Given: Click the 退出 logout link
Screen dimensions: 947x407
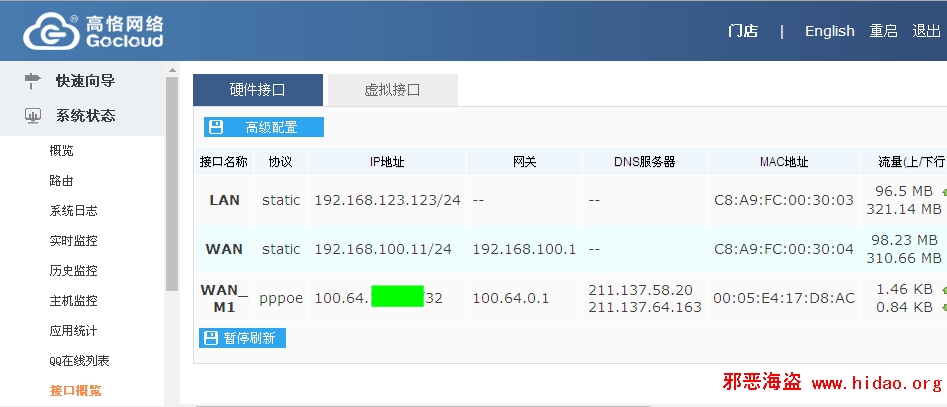Looking at the screenshot, I should click(926, 31).
